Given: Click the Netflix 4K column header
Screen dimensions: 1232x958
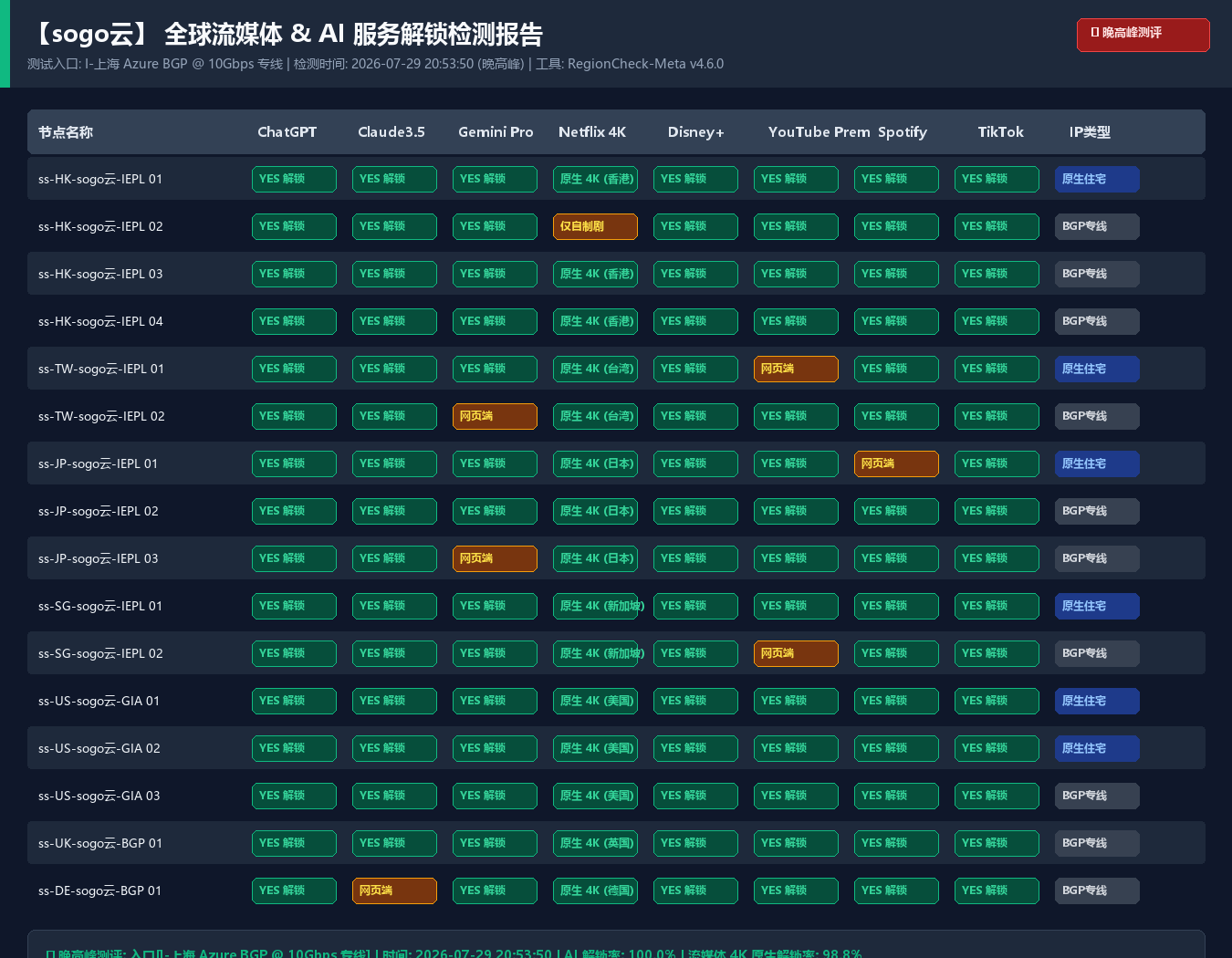Looking at the screenshot, I should [x=592, y=132].
